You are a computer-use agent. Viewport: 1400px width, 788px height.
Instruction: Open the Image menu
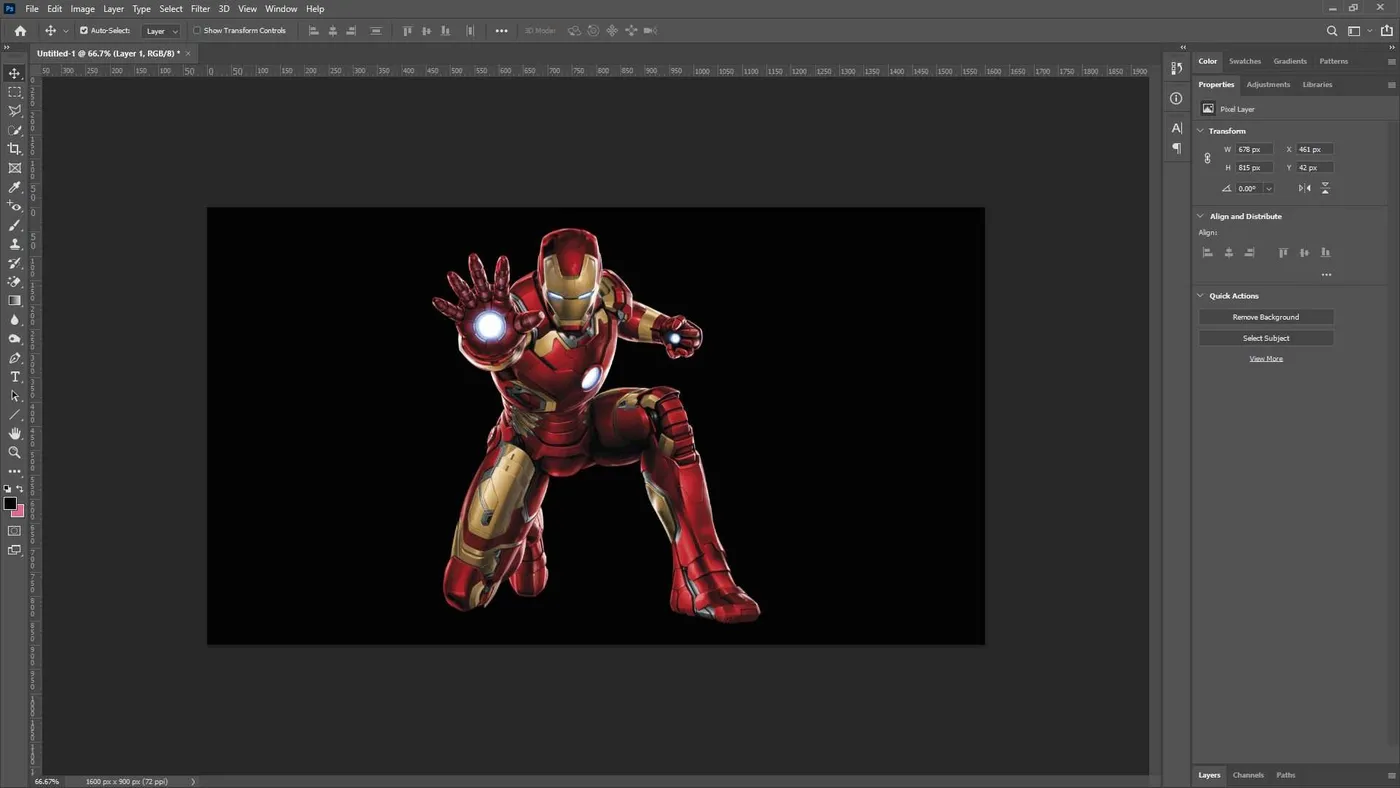point(83,9)
